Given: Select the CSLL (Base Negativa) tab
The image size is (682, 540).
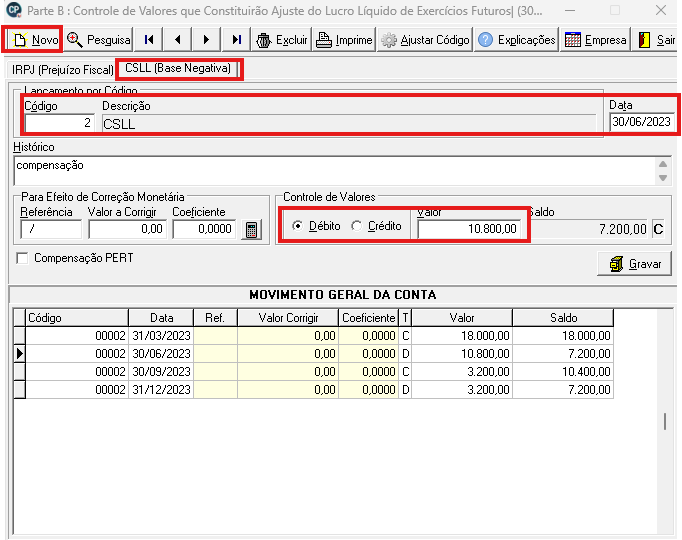Looking at the screenshot, I should pyautogui.click(x=178, y=68).
